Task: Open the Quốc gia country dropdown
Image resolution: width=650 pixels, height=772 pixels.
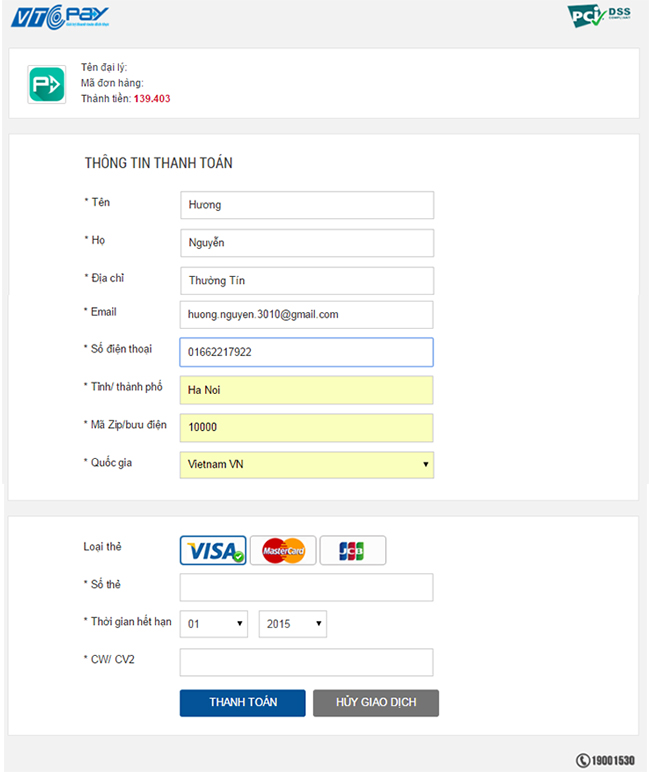Action: tap(307, 465)
